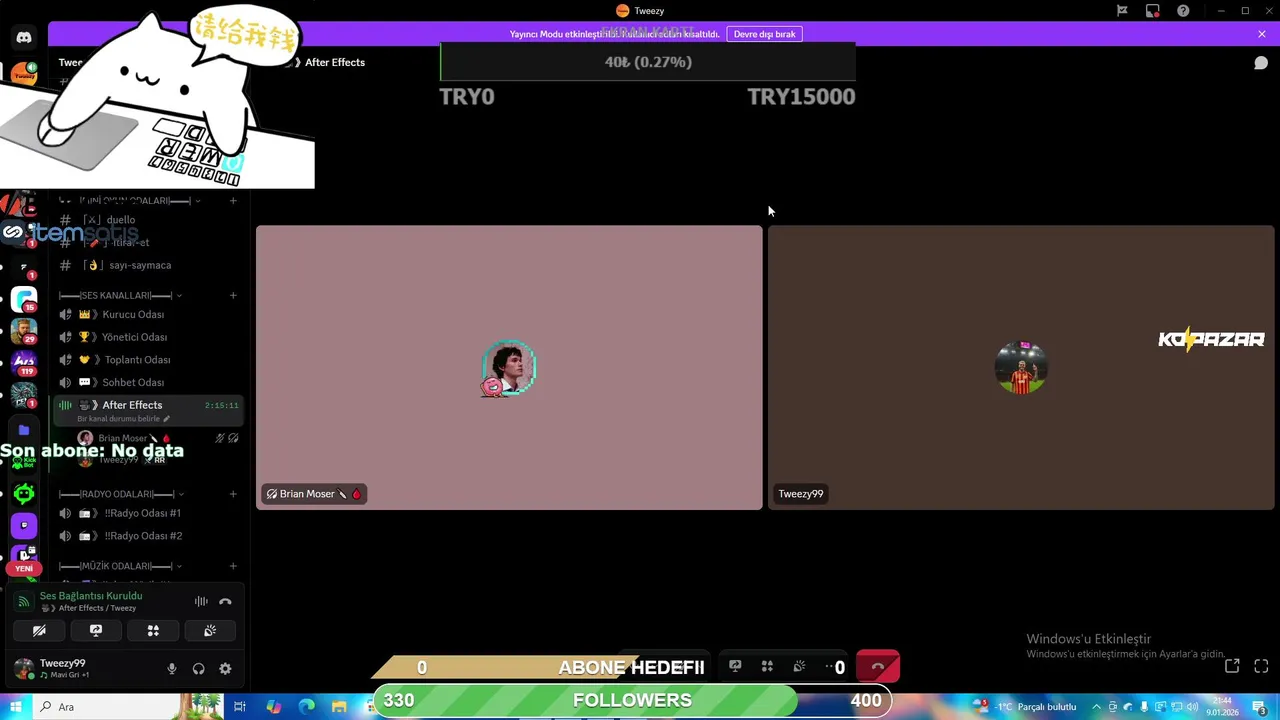1280x720 pixels.
Task: Open soundboard in bottom call controls
Action: [x=799, y=667]
